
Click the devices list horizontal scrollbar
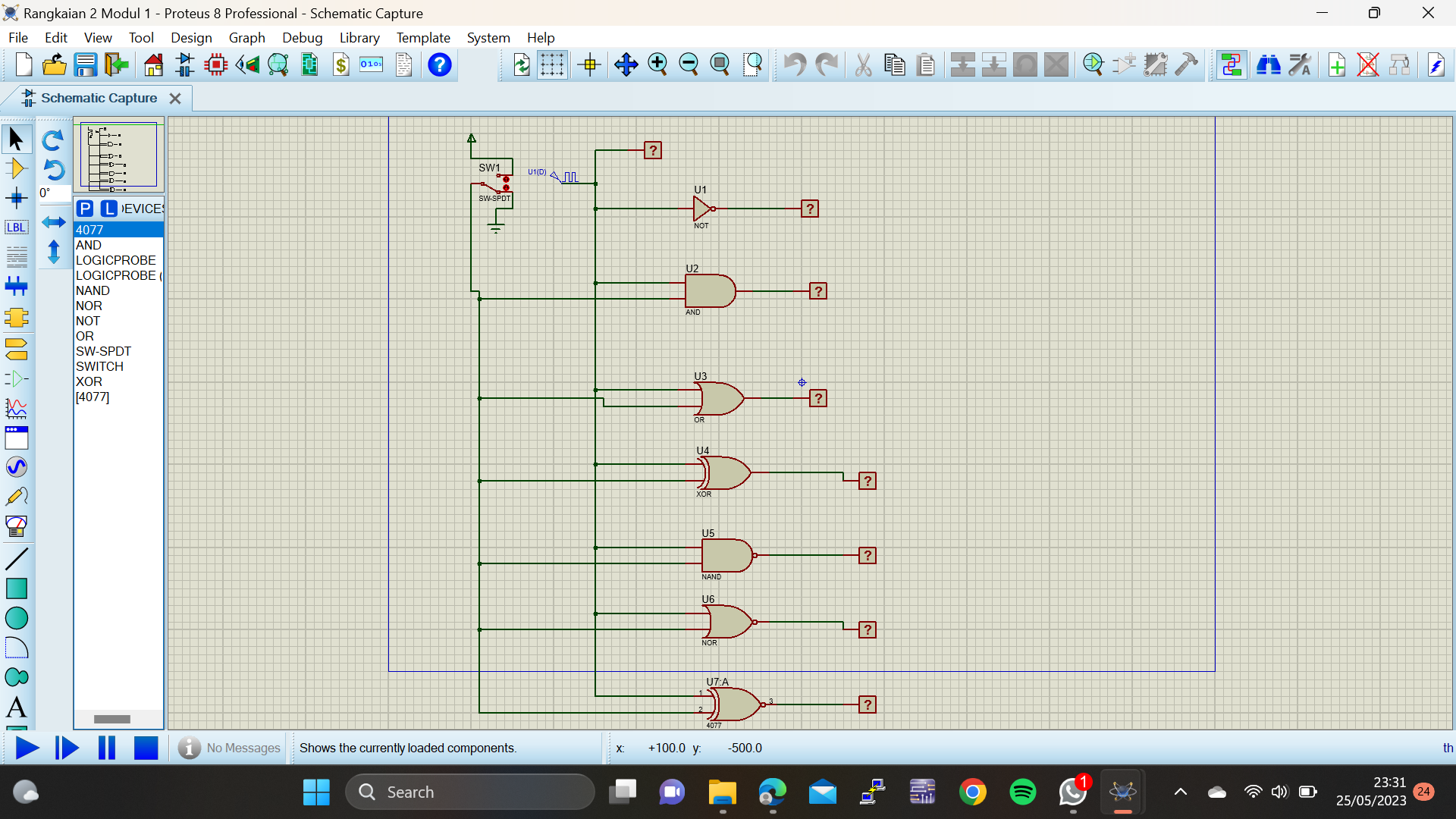click(112, 719)
